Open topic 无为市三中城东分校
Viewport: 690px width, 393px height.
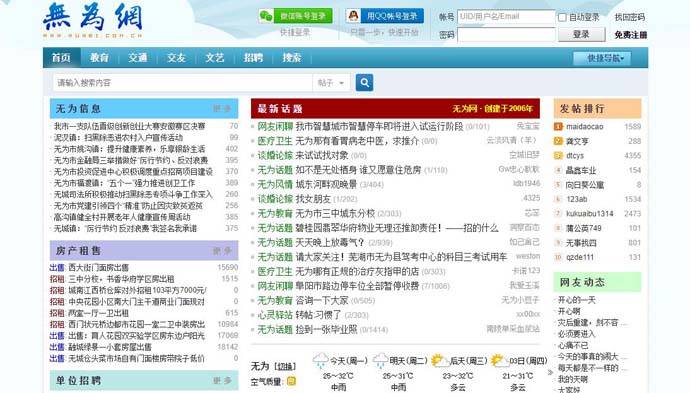tap(335, 213)
